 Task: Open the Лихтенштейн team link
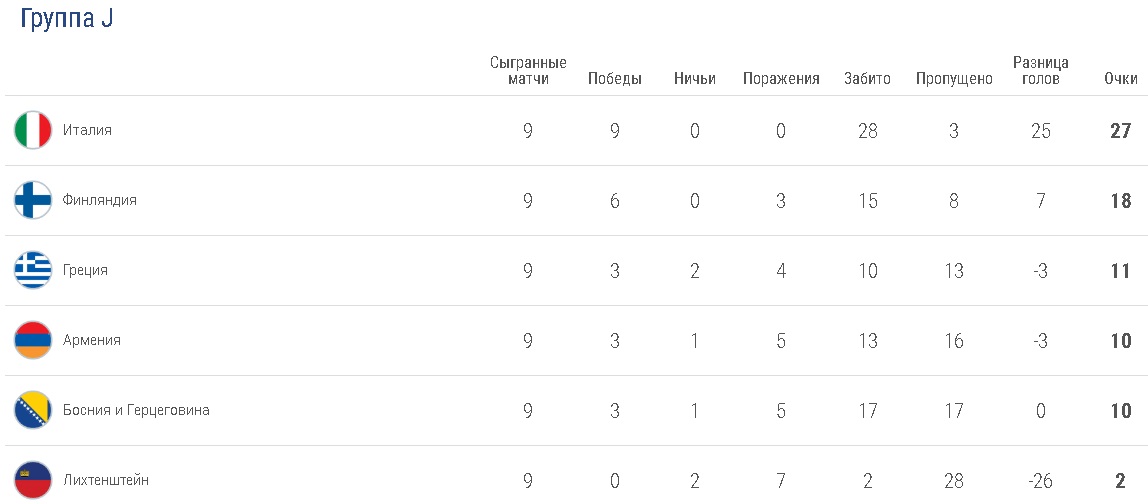[x=105, y=480]
